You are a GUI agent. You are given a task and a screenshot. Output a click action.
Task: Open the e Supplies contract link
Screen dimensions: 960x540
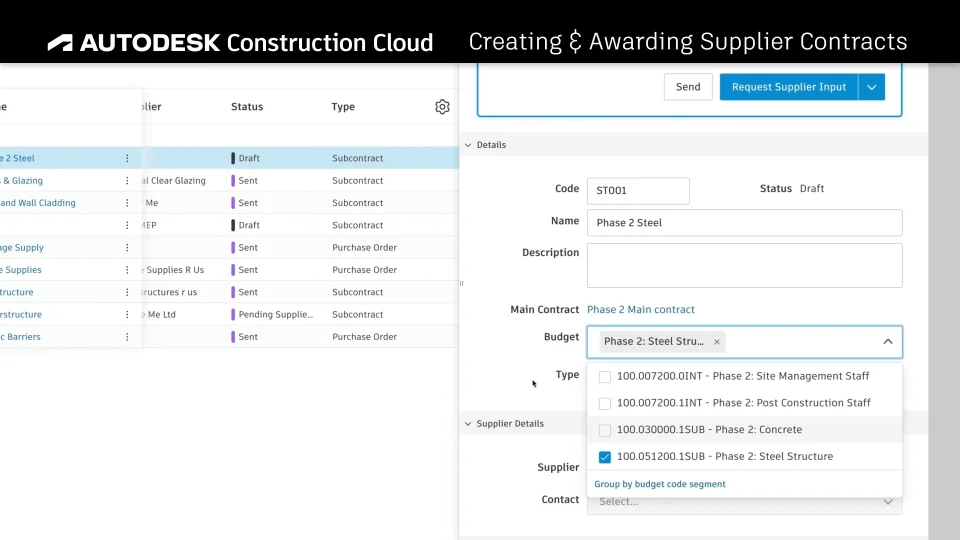pyautogui.click(x=21, y=270)
